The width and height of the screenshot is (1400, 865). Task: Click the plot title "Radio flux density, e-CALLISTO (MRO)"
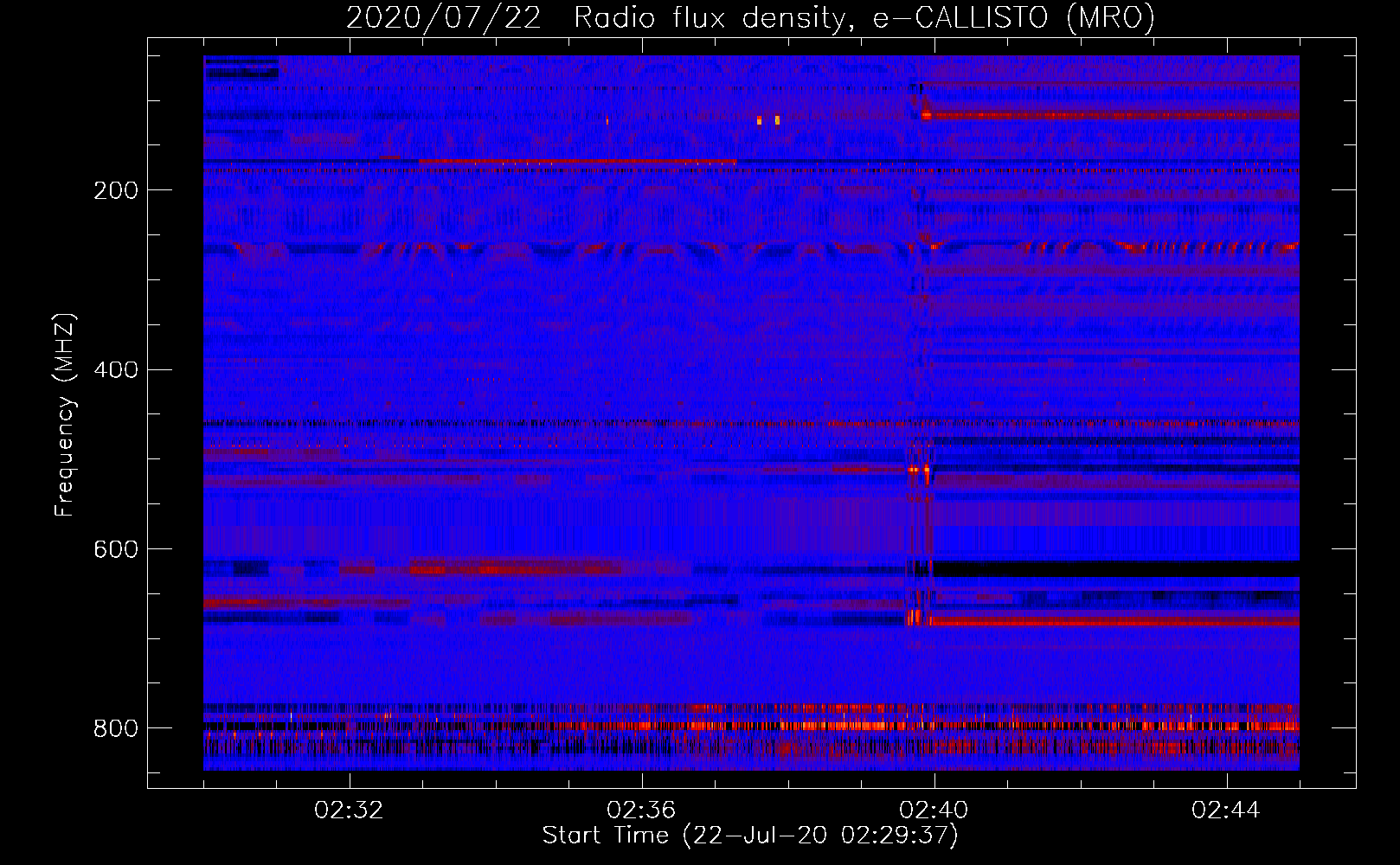pos(864,17)
